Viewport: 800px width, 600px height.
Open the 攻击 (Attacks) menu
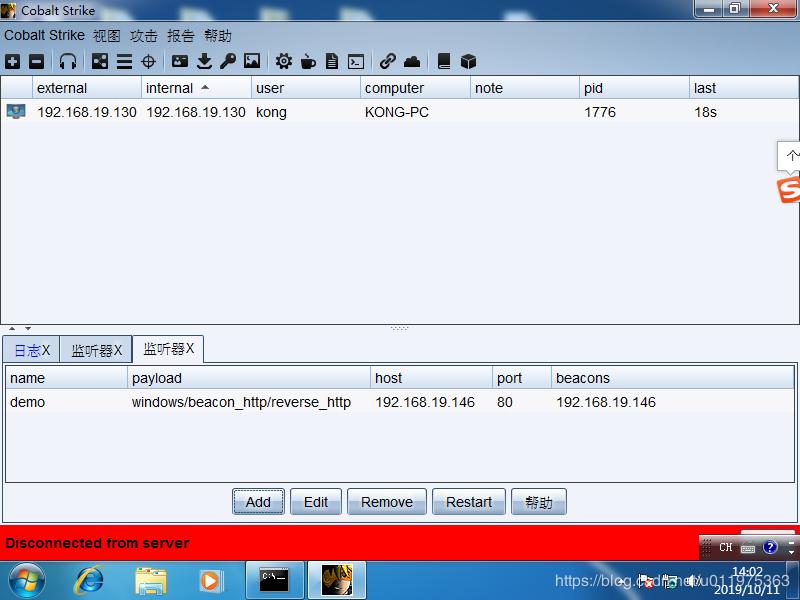tap(144, 35)
